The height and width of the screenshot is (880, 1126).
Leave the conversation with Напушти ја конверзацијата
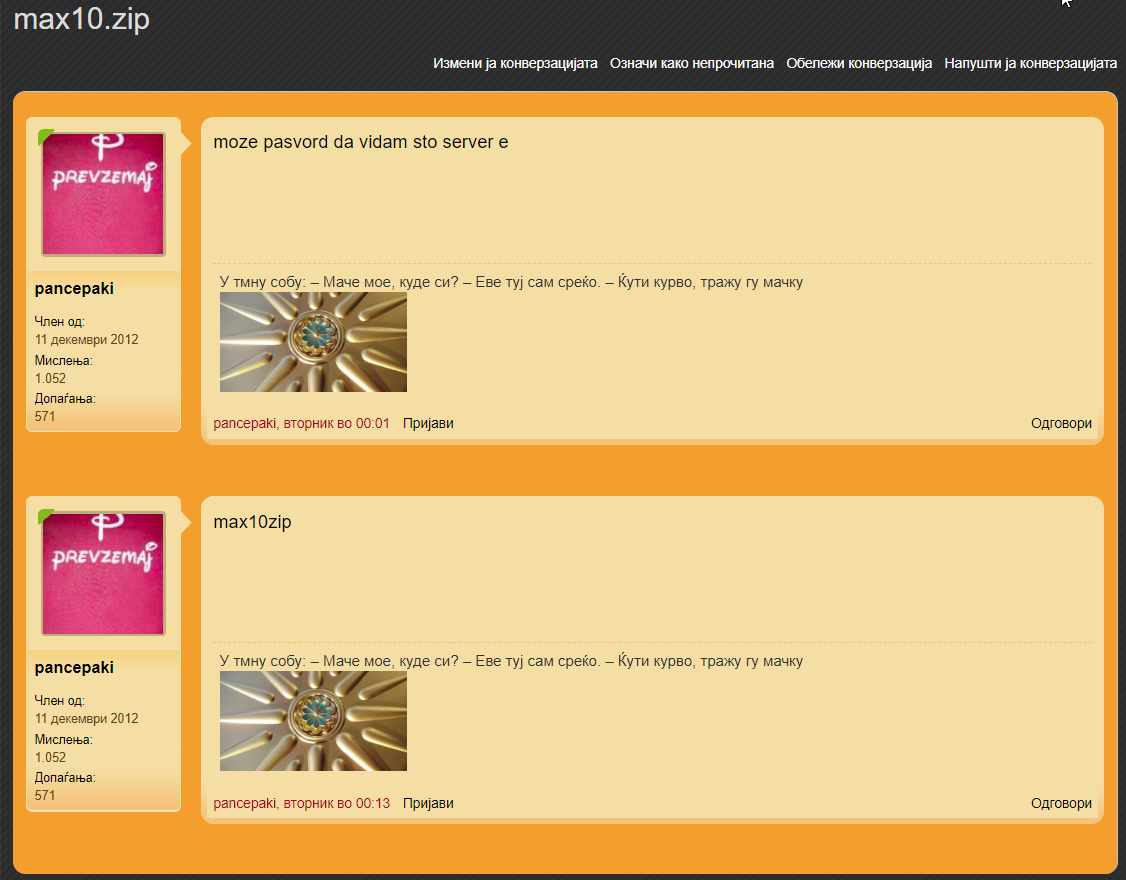click(1030, 63)
